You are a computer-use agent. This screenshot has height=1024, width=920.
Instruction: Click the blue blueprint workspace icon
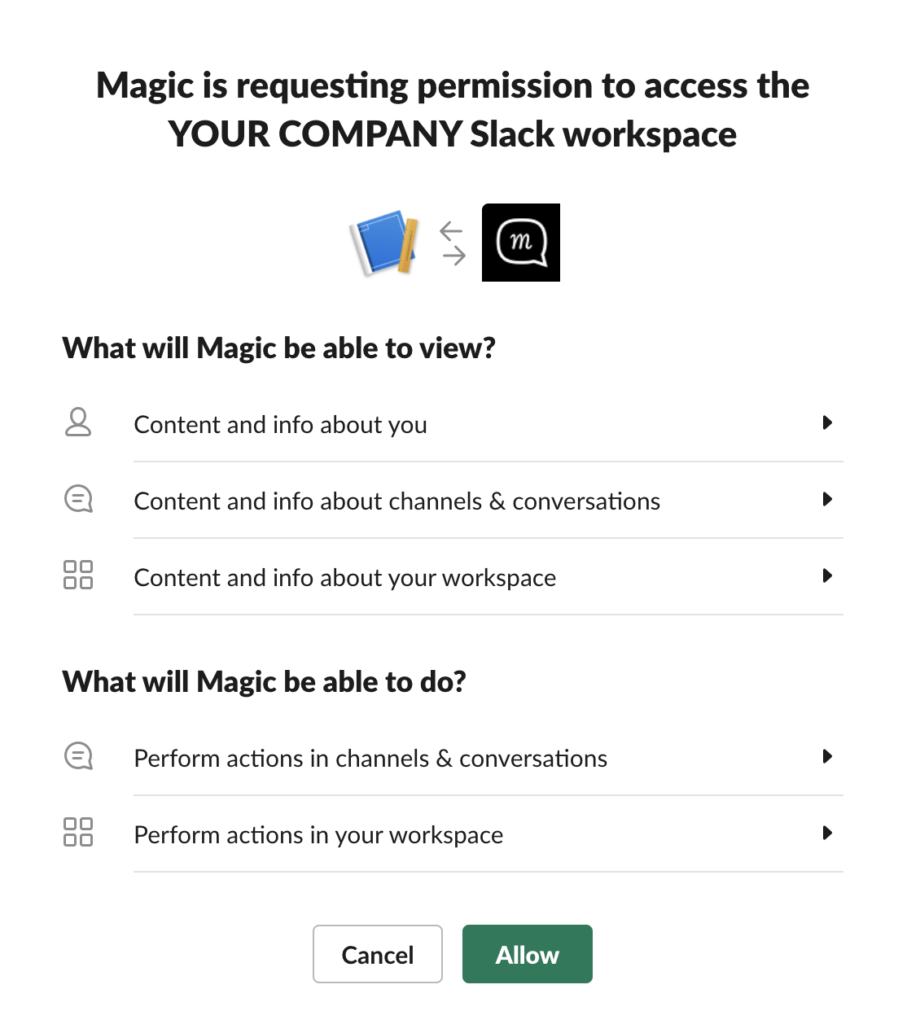pyautogui.click(x=384, y=243)
